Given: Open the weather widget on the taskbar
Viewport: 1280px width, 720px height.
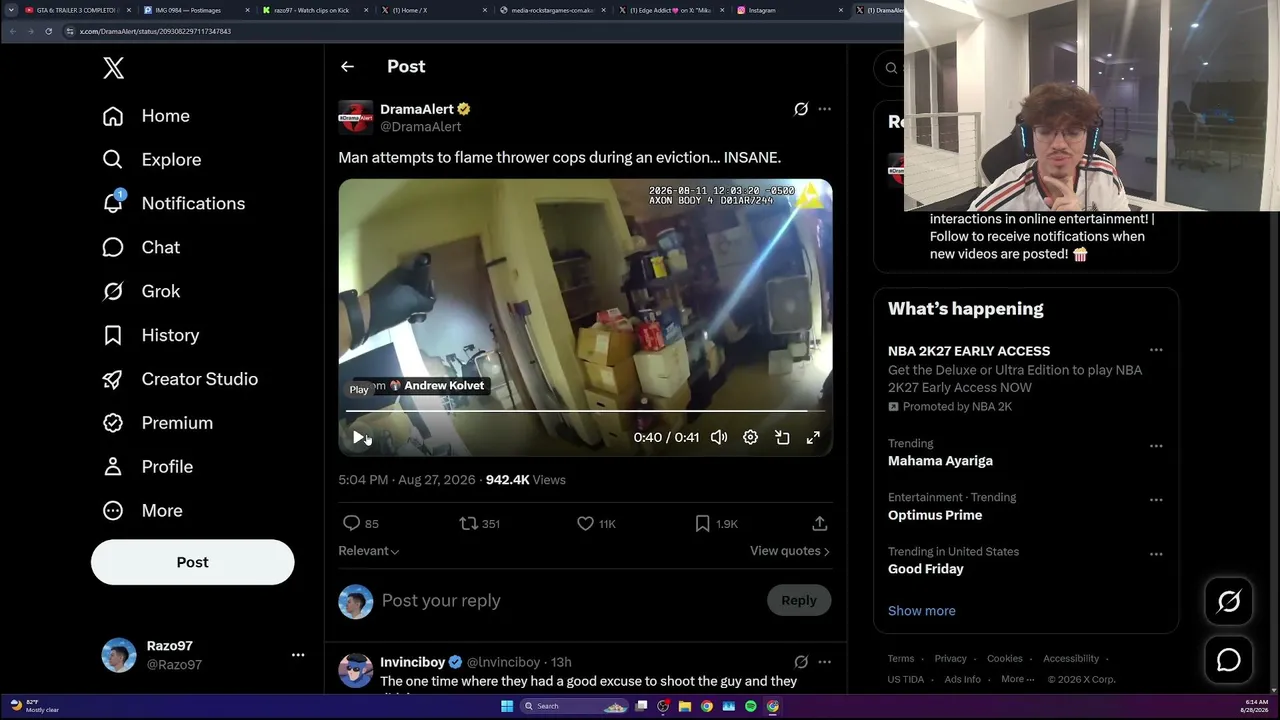Looking at the screenshot, I should tap(35, 706).
